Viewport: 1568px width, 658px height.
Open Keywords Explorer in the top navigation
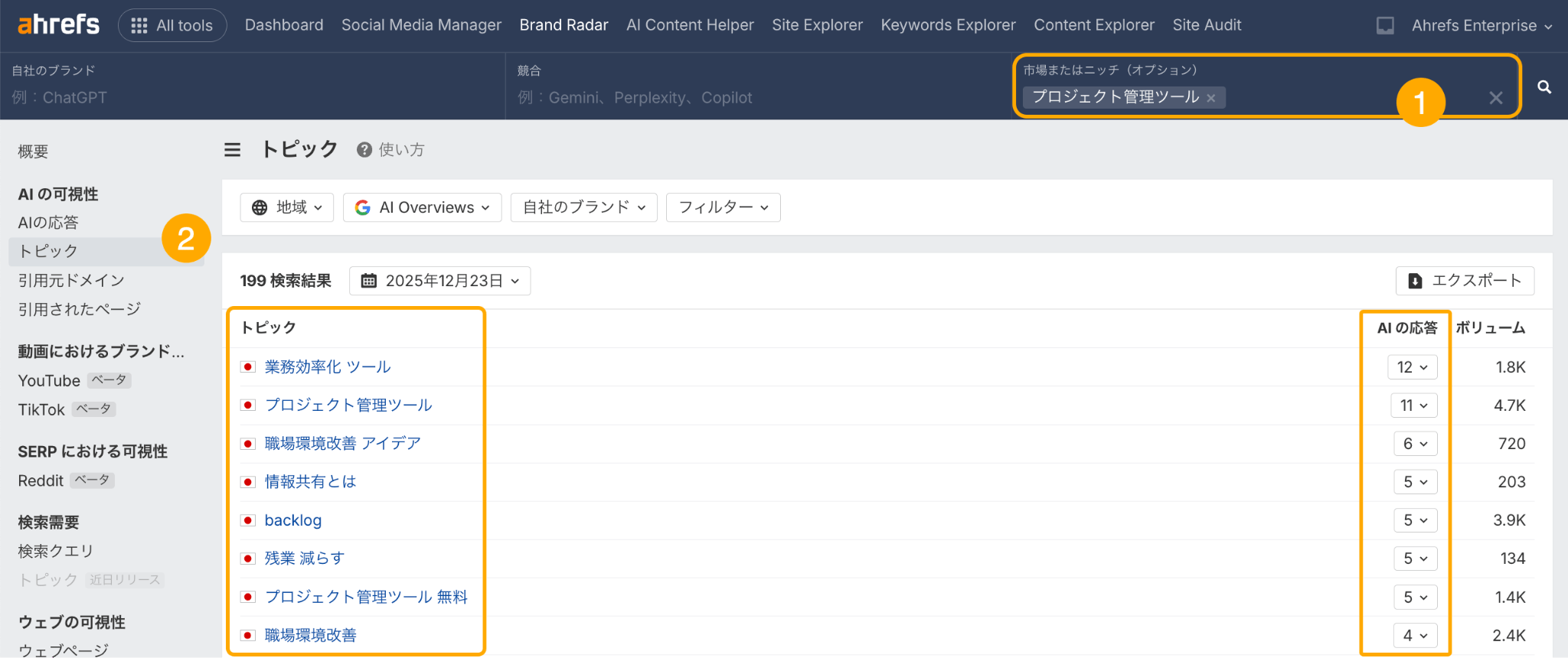tap(948, 25)
